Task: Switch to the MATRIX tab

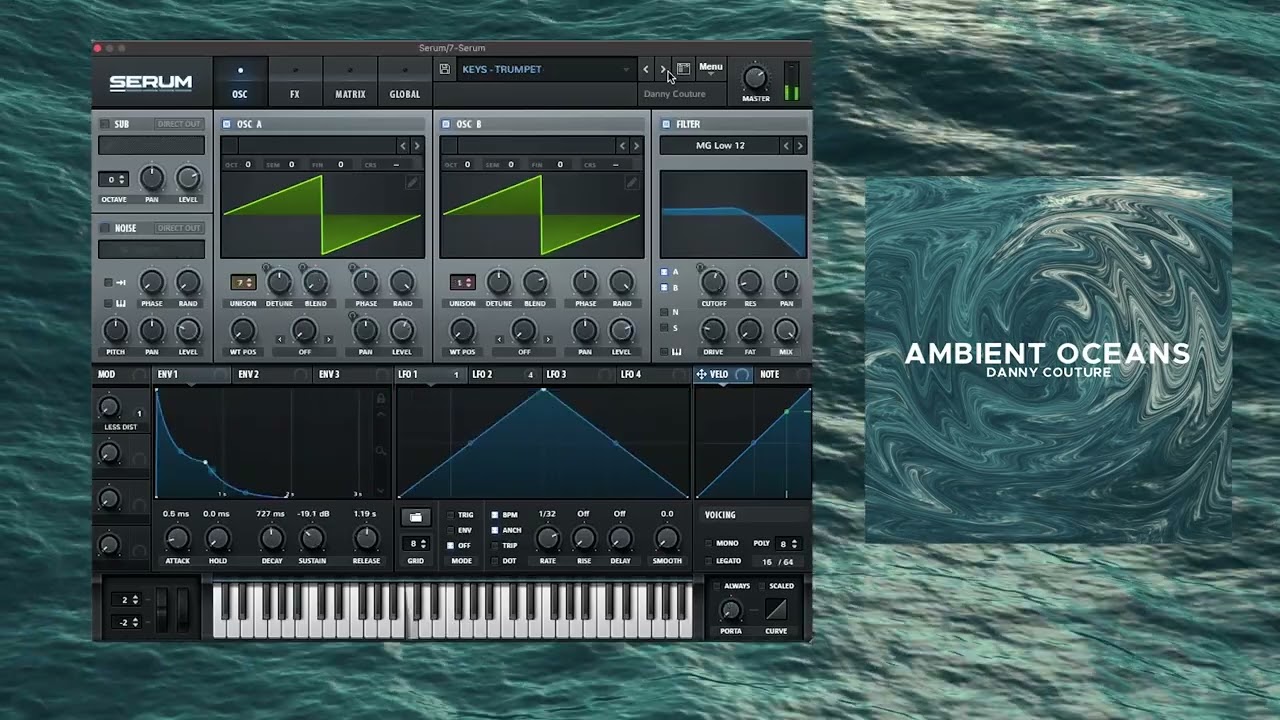Action: point(350,82)
